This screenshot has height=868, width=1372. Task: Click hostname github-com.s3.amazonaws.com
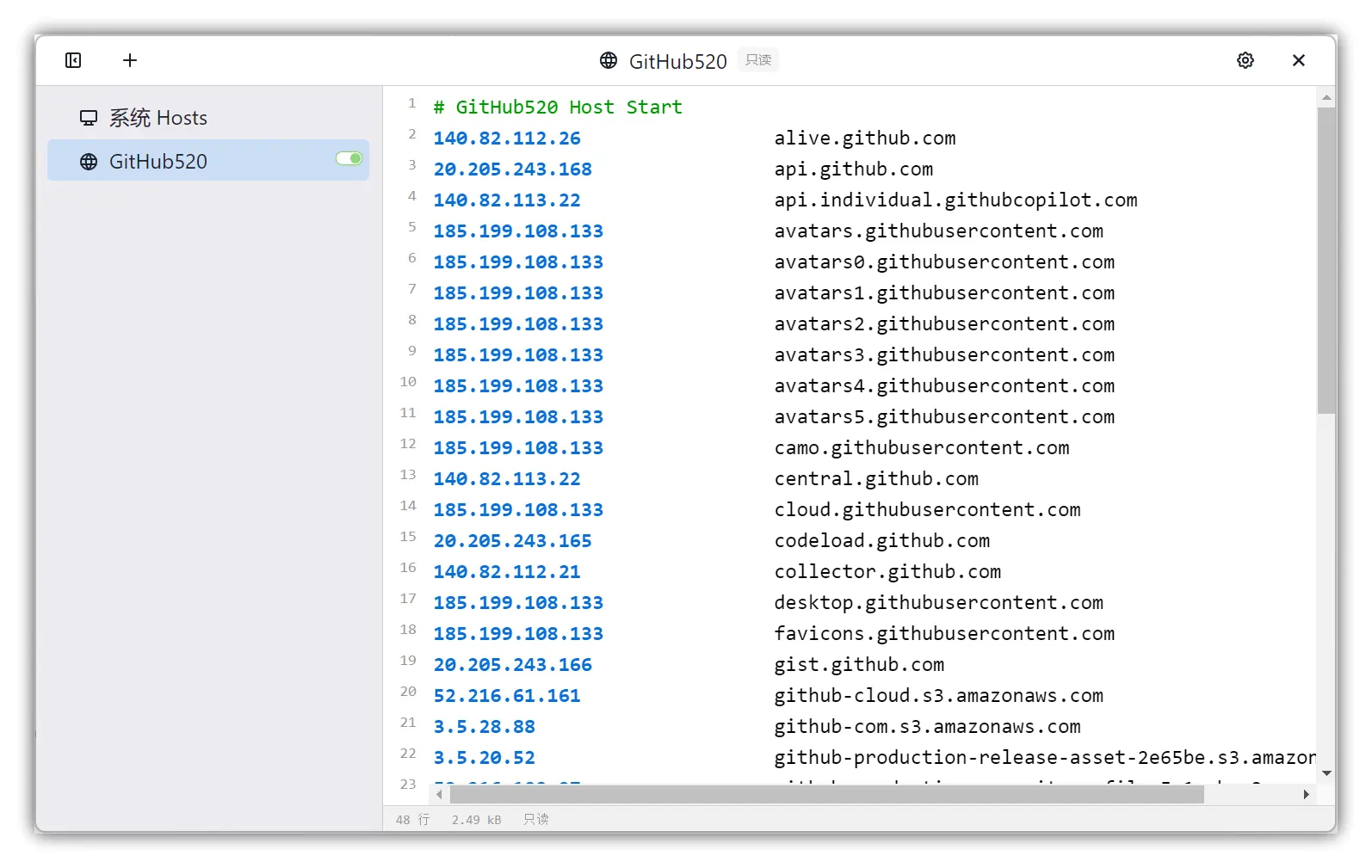pos(927,726)
